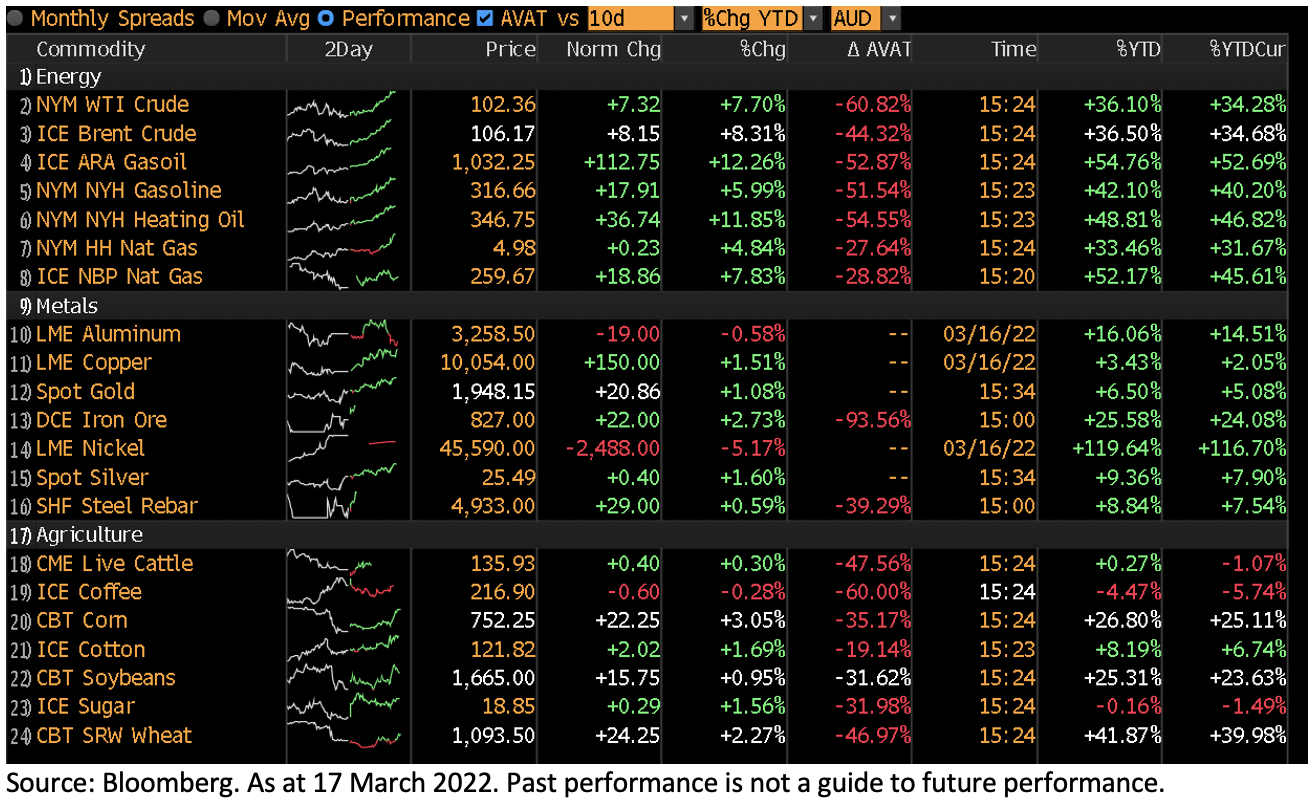Select the Monthly Spreads radio button
The image size is (1310, 806).
pyautogui.click(x=17, y=18)
